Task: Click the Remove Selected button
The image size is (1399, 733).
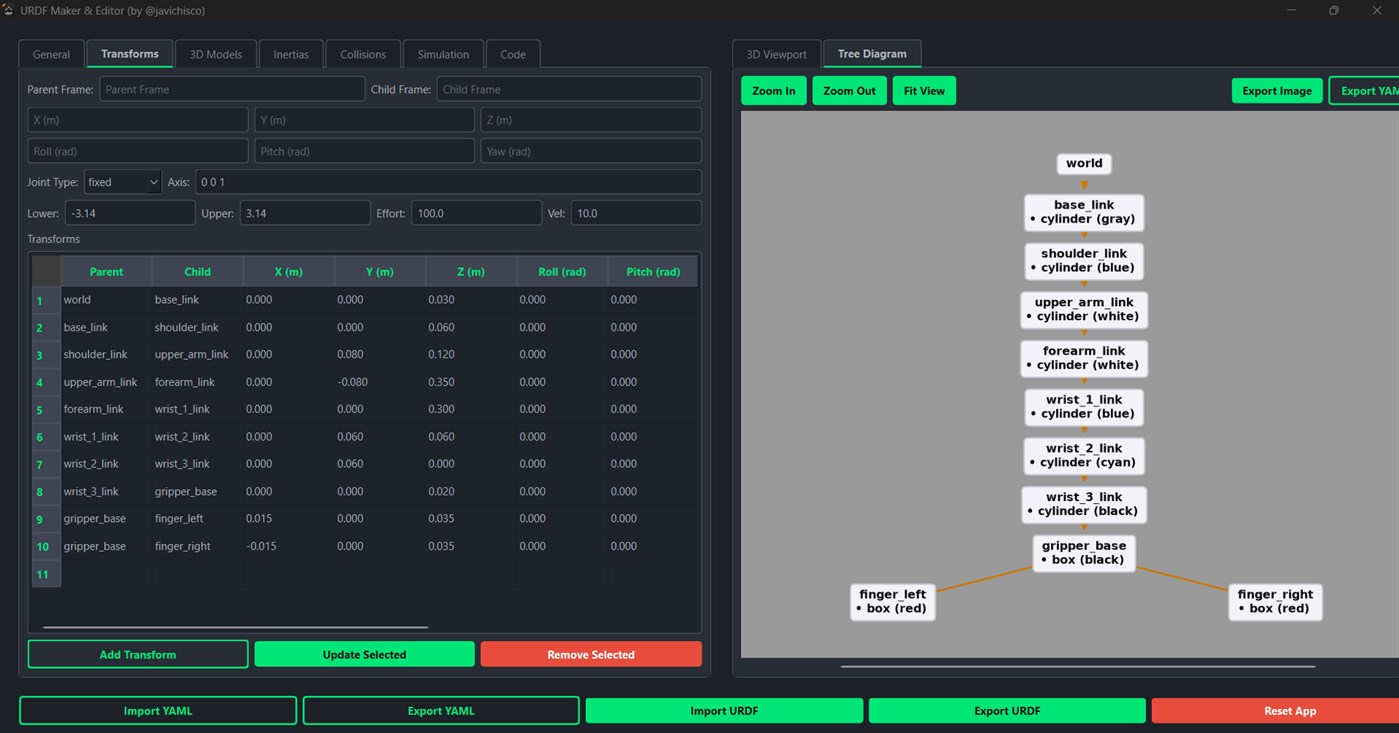Action: coord(591,654)
